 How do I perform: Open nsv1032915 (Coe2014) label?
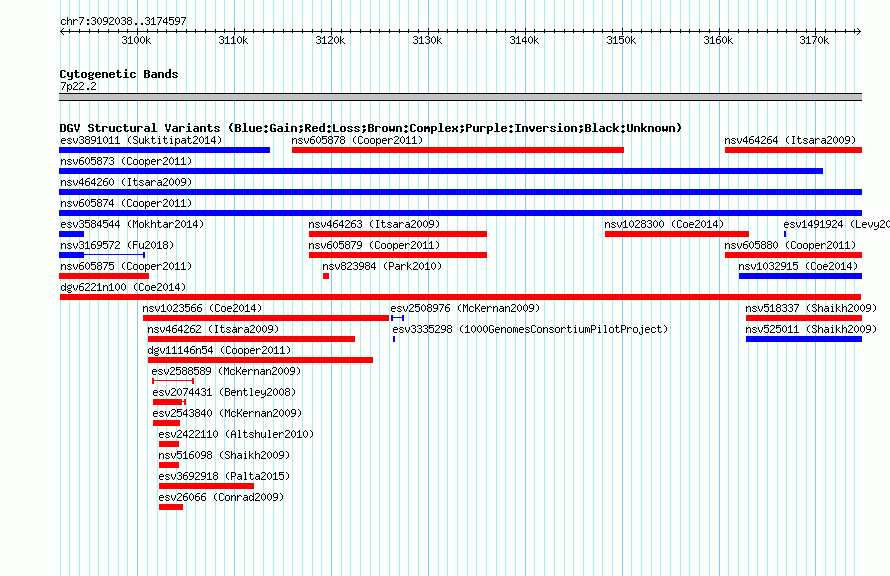[x=798, y=266]
